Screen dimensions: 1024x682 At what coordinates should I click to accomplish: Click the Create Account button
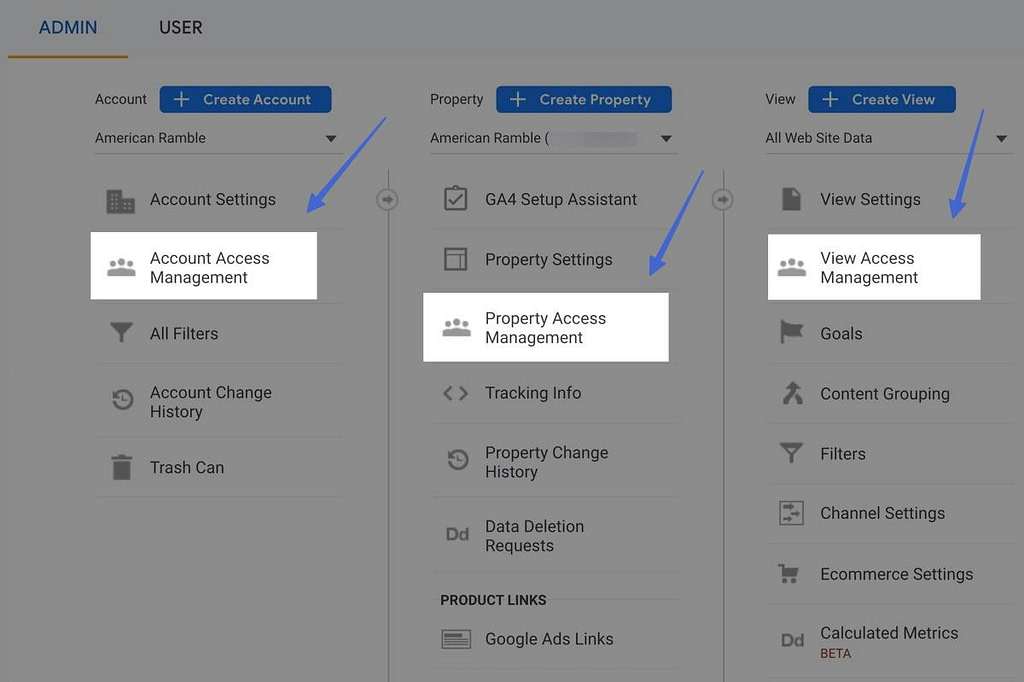[x=245, y=99]
